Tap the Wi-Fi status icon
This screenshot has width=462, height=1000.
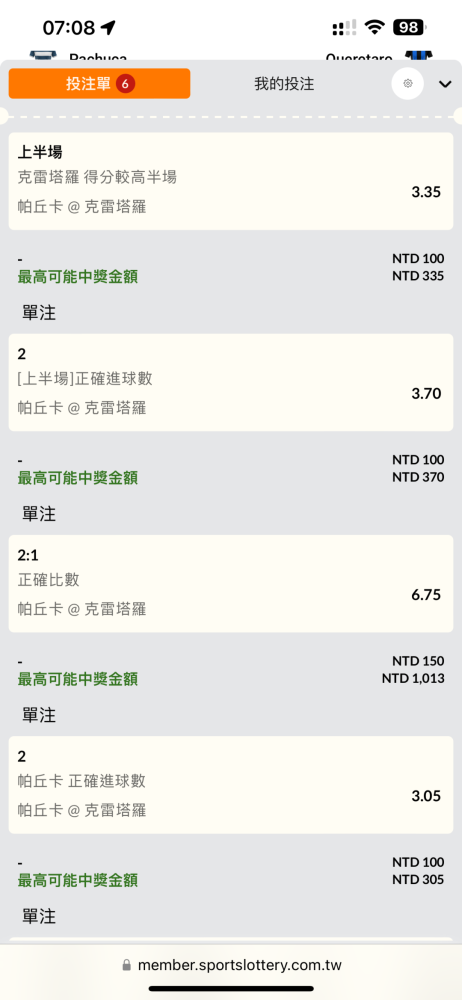click(x=375, y=27)
